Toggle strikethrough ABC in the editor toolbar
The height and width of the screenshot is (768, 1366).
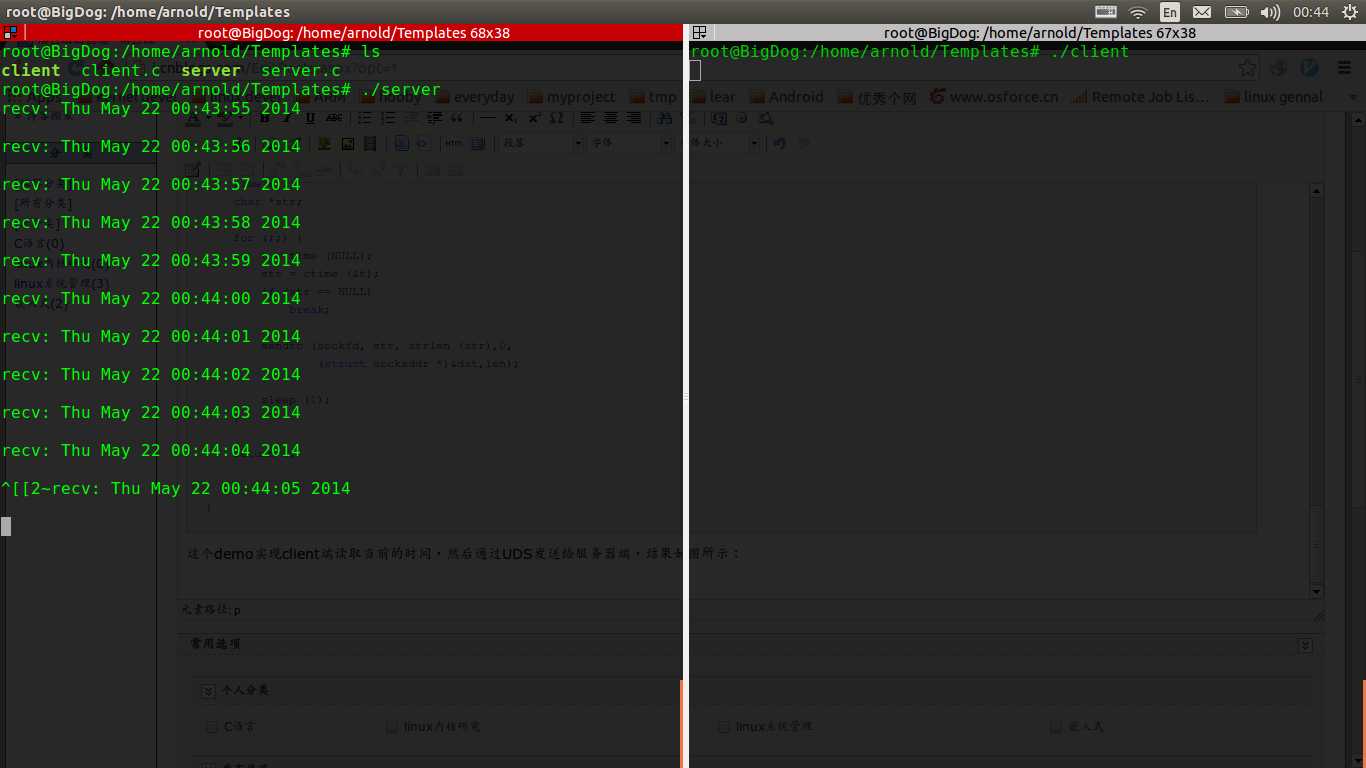click(334, 118)
